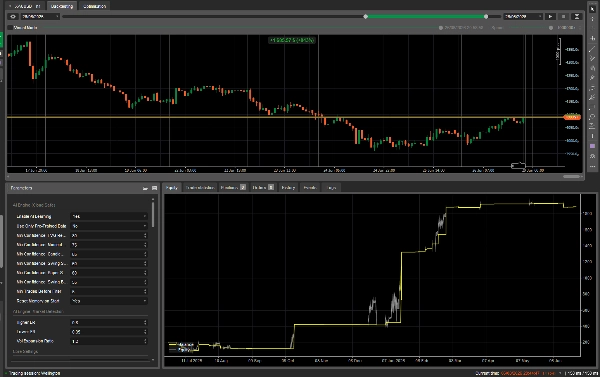Enable the Visual Mode checkbox
This screenshot has width=600, height=377.
pyautogui.click(x=10, y=28)
